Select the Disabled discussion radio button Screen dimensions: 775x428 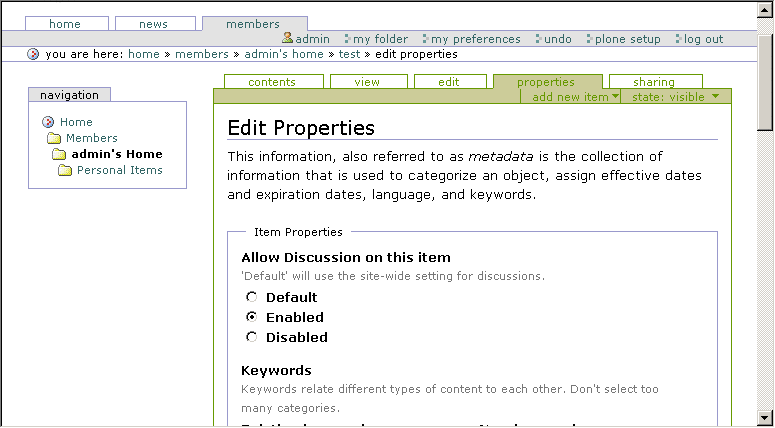click(252, 337)
